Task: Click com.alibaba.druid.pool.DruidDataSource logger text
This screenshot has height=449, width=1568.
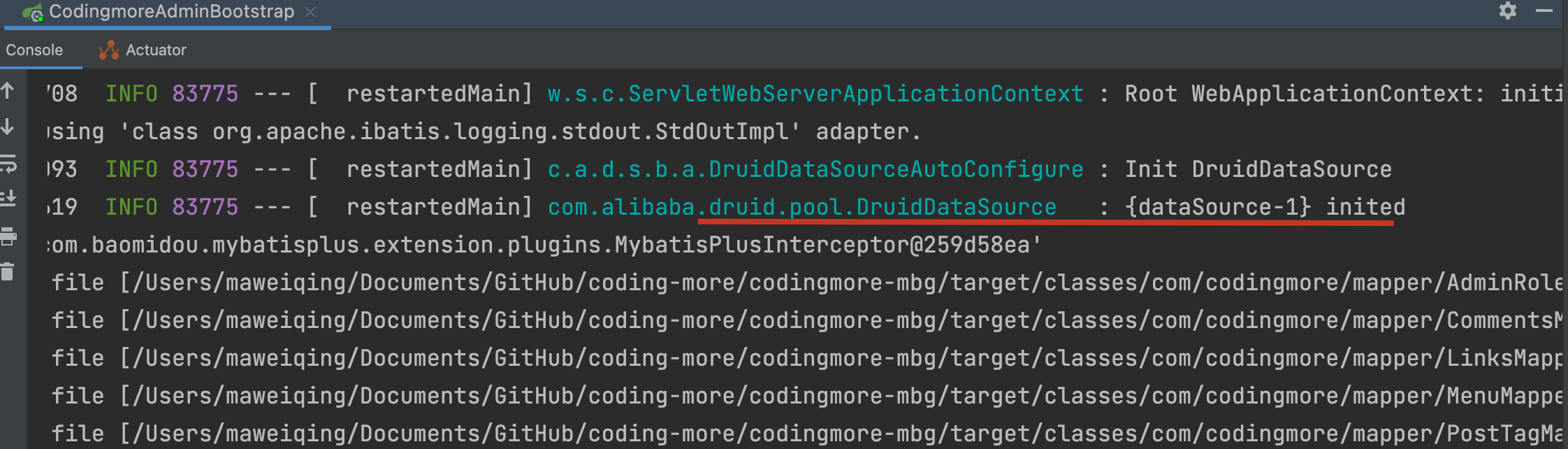Action: pyautogui.click(x=801, y=207)
